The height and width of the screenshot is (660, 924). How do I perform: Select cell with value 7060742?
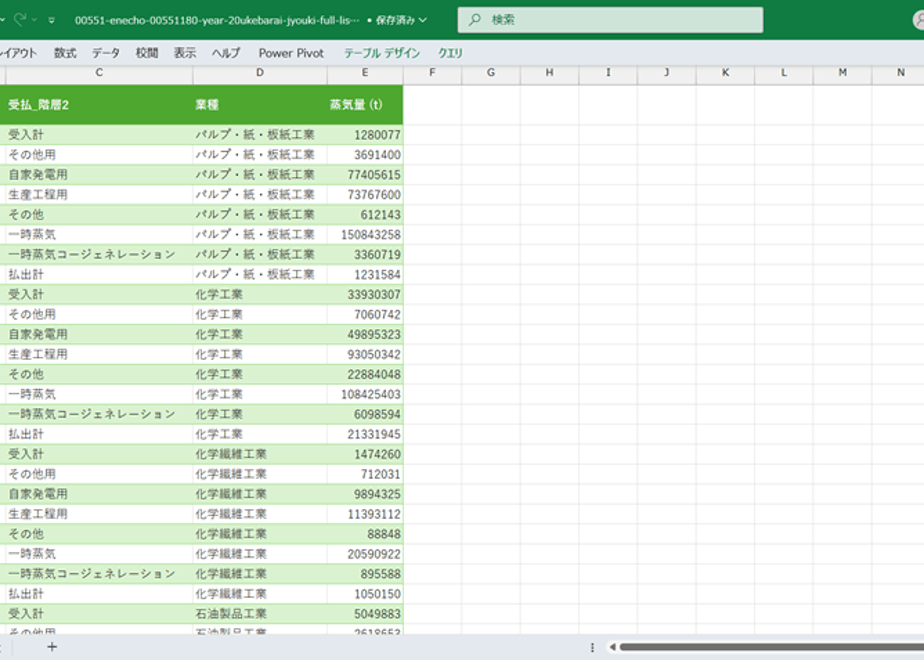click(x=365, y=315)
